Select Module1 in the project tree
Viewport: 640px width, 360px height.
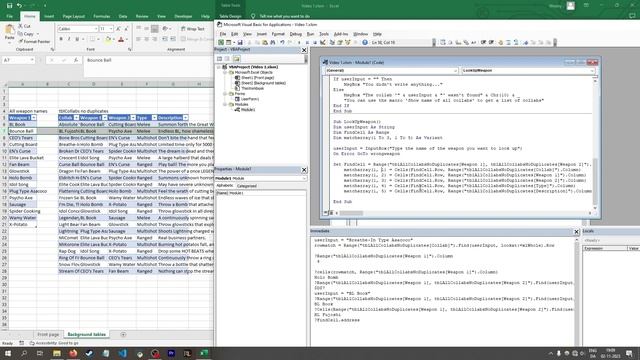[247, 110]
